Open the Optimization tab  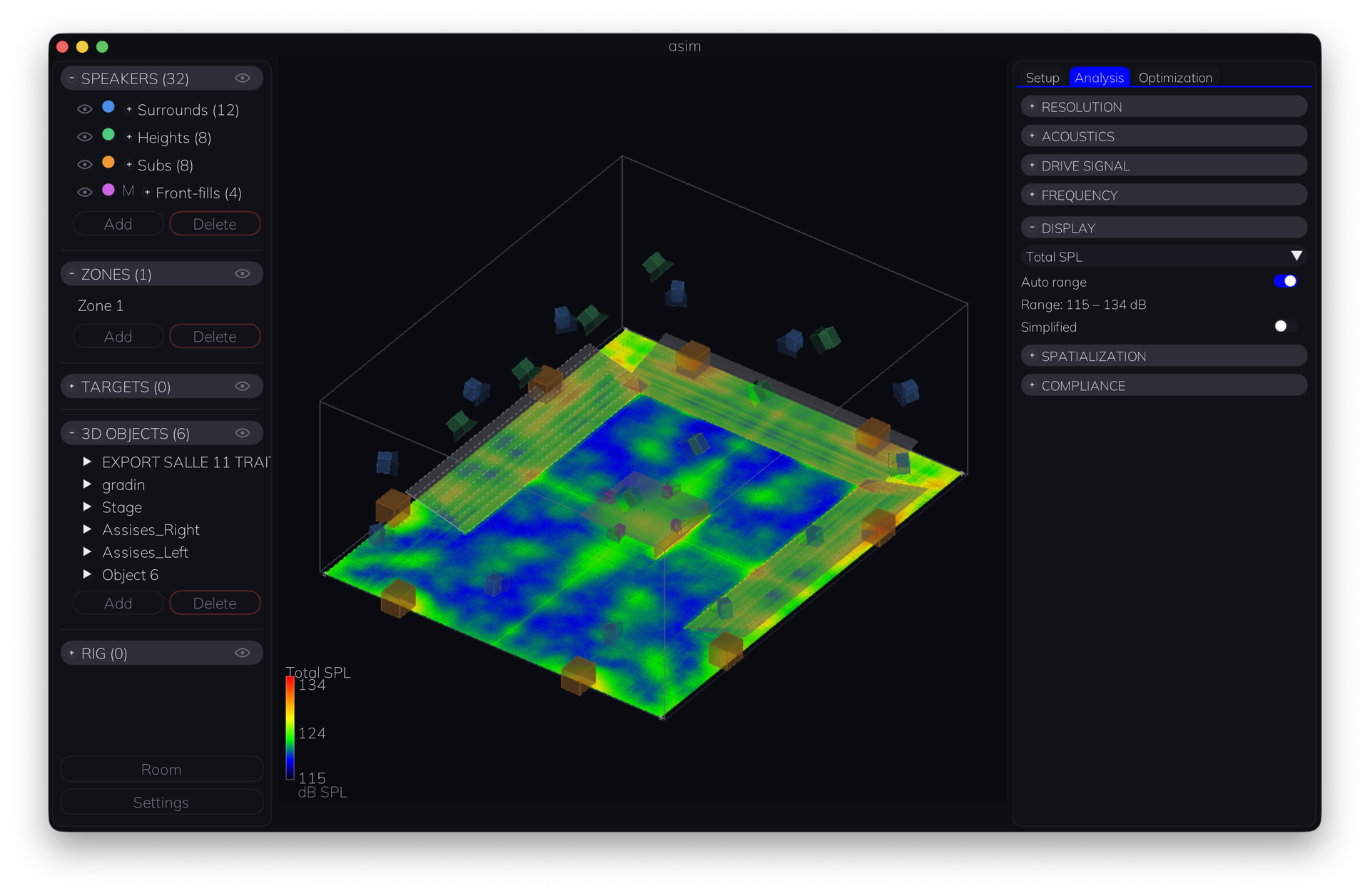(x=1175, y=78)
